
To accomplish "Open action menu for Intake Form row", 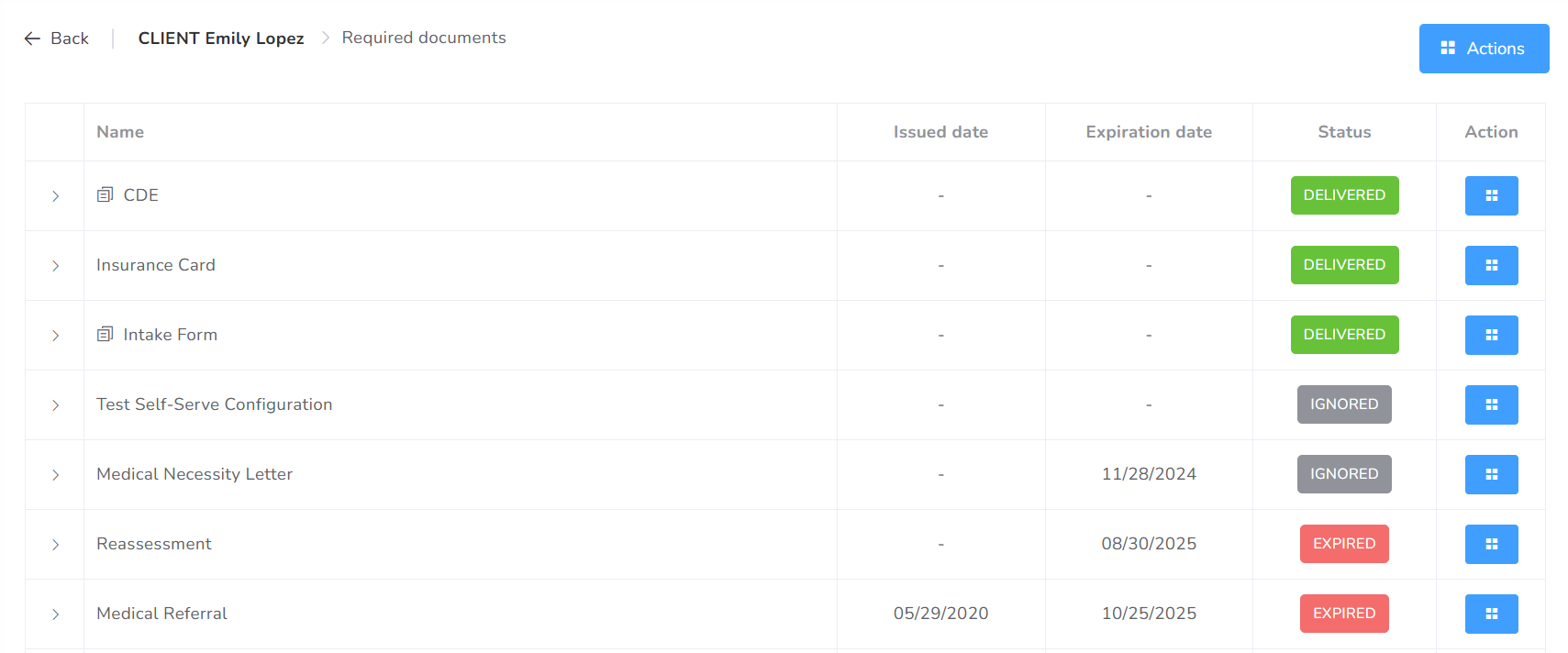I will 1491,335.
